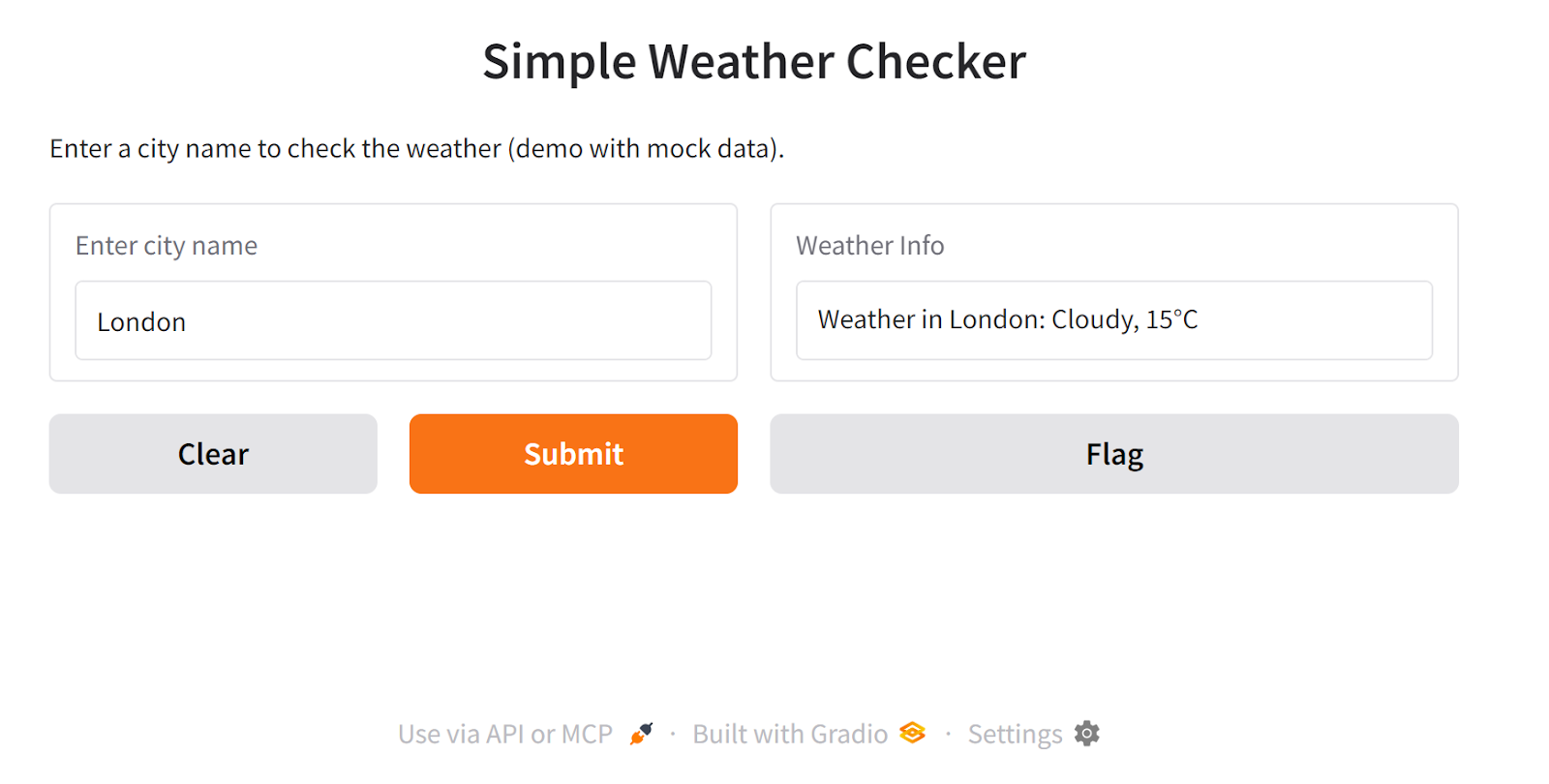Click the 'Enter city name' label

pyautogui.click(x=167, y=246)
